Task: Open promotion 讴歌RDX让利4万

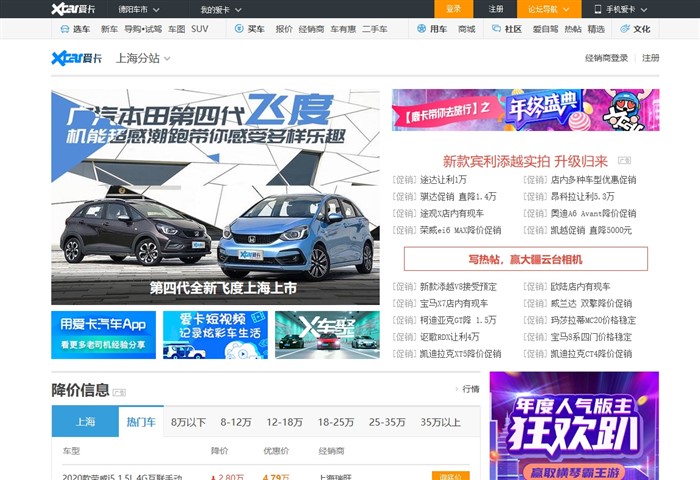Action: point(450,337)
